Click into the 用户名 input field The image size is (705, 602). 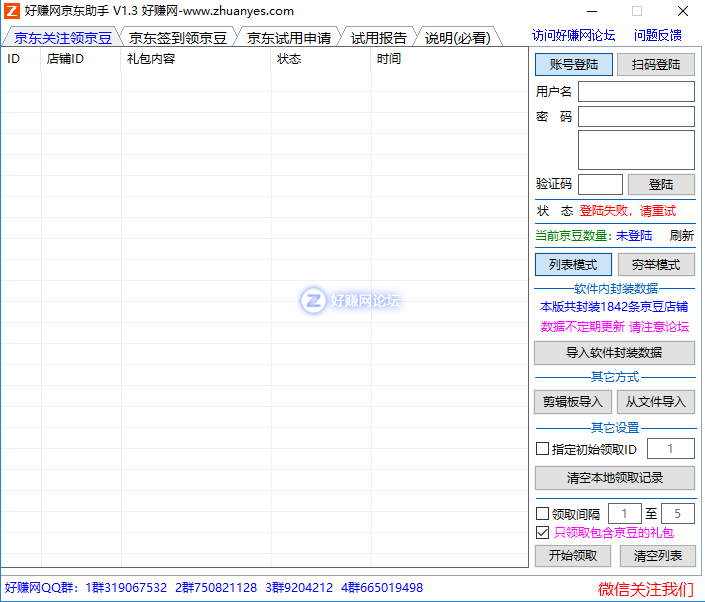point(635,92)
